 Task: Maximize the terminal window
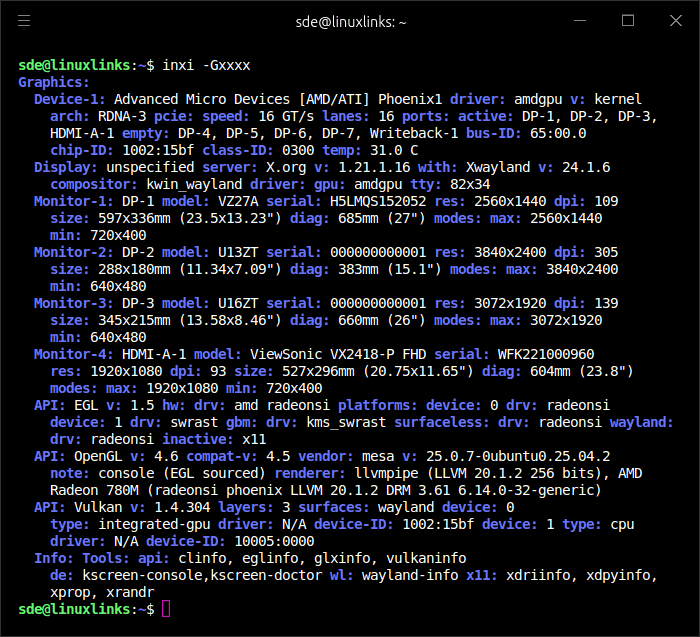(628, 20)
